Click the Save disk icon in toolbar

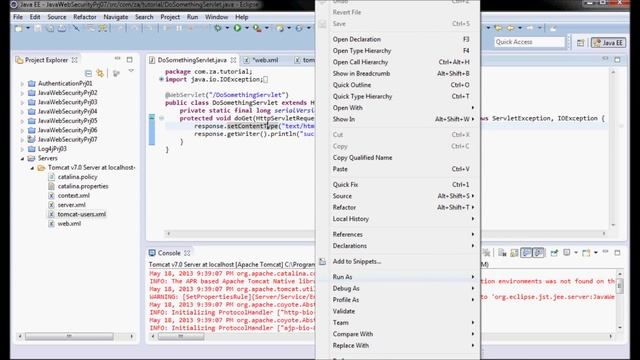pyautogui.click(x=38, y=28)
